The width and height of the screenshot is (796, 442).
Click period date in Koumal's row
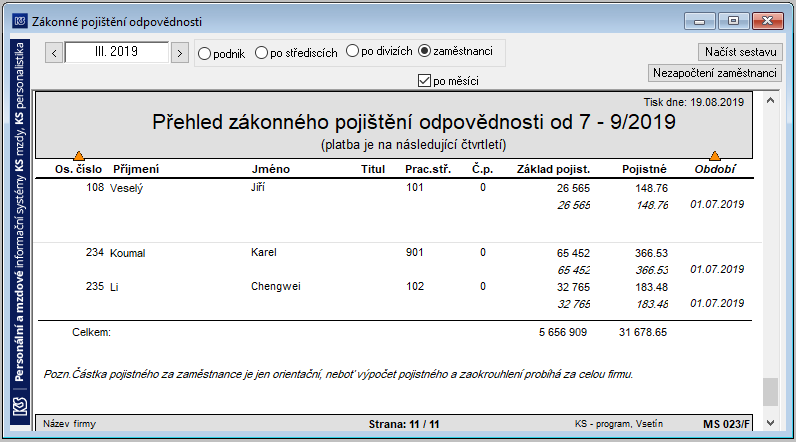[x=717, y=269]
